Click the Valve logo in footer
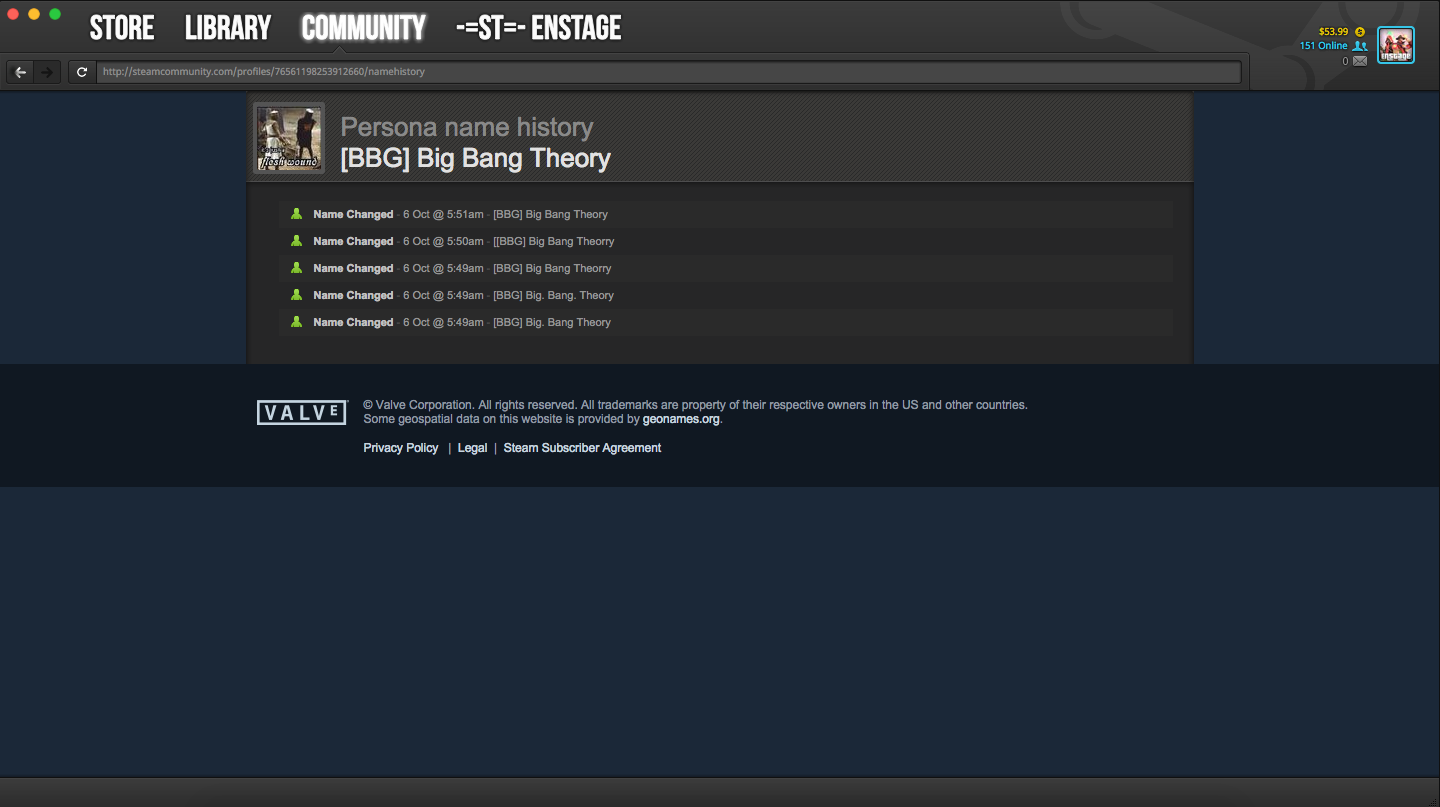The height and width of the screenshot is (807, 1440). 302,412
